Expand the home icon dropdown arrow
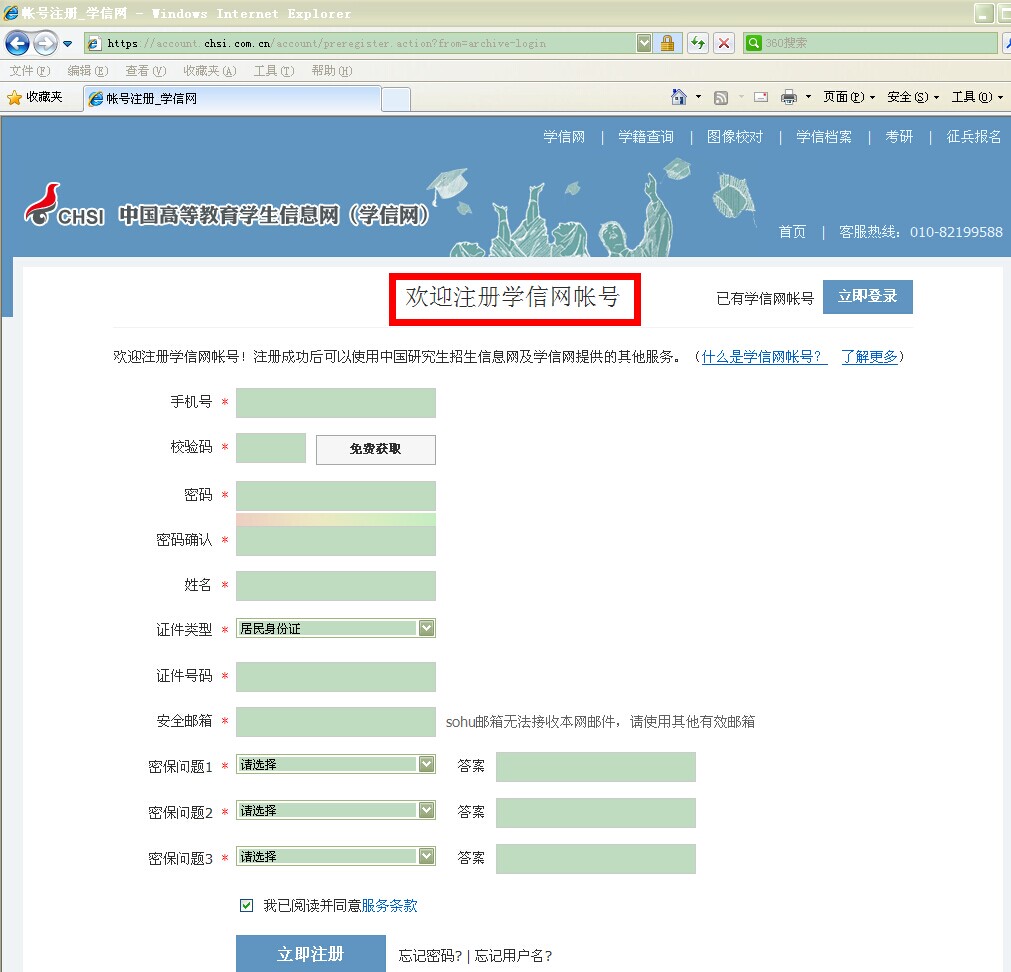 [x=698, y=97]
